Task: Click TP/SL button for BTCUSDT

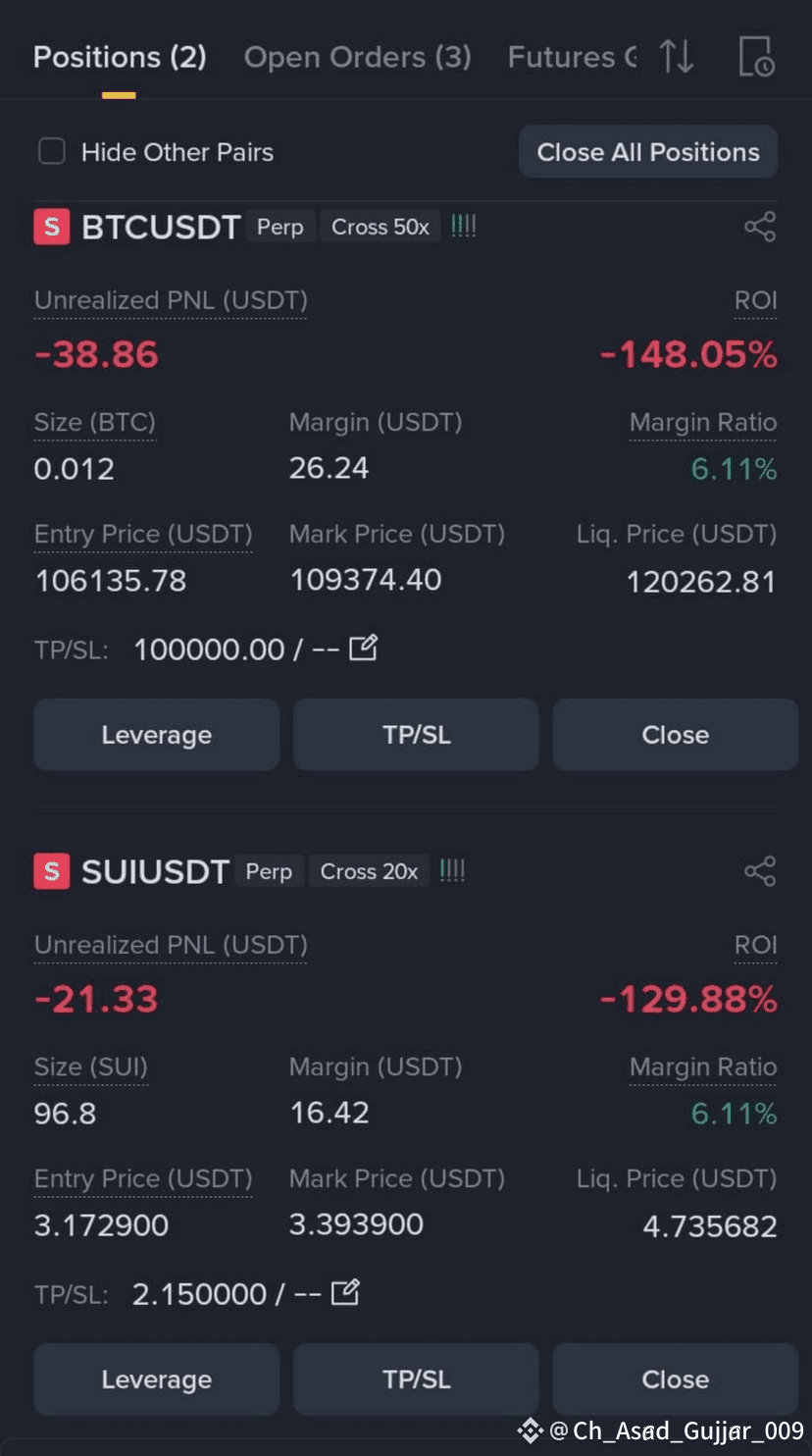Action: (x=416, y=735)
